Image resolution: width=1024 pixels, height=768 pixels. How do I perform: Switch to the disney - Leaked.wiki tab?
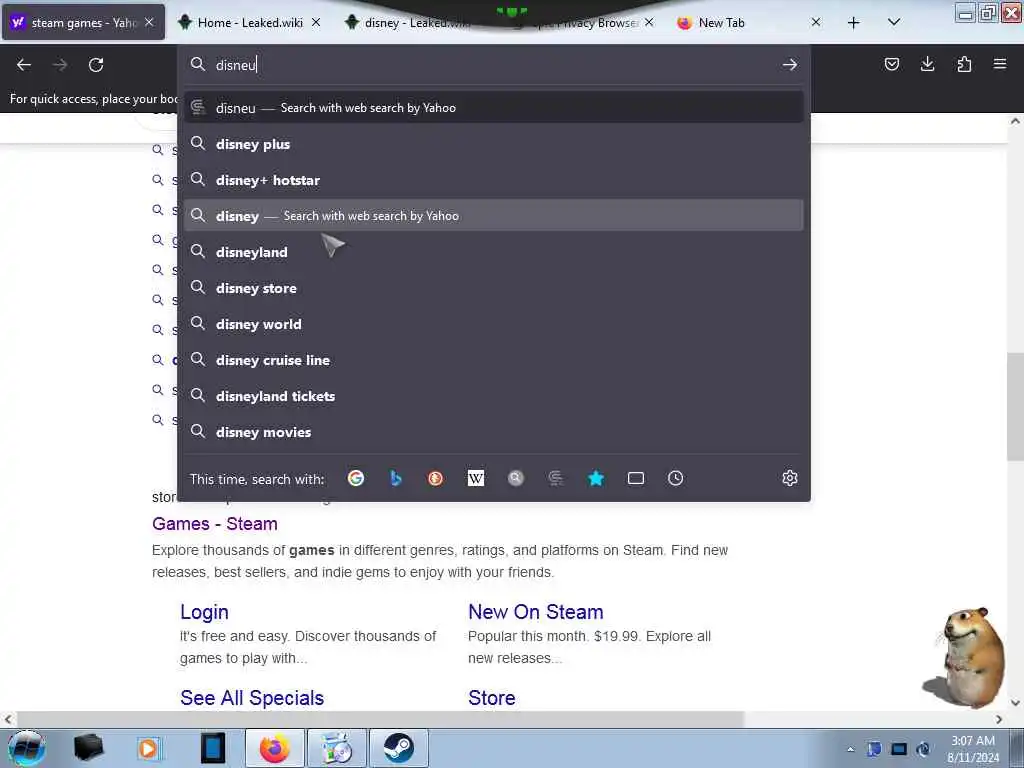pos(416,22)
